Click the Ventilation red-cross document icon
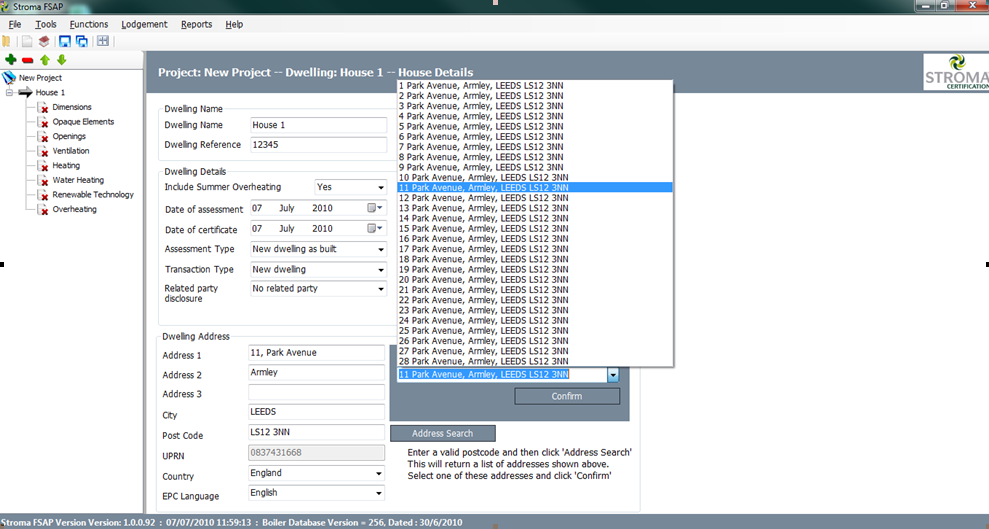The height and width of the screenshot is (529, 989). coord(43,151)
